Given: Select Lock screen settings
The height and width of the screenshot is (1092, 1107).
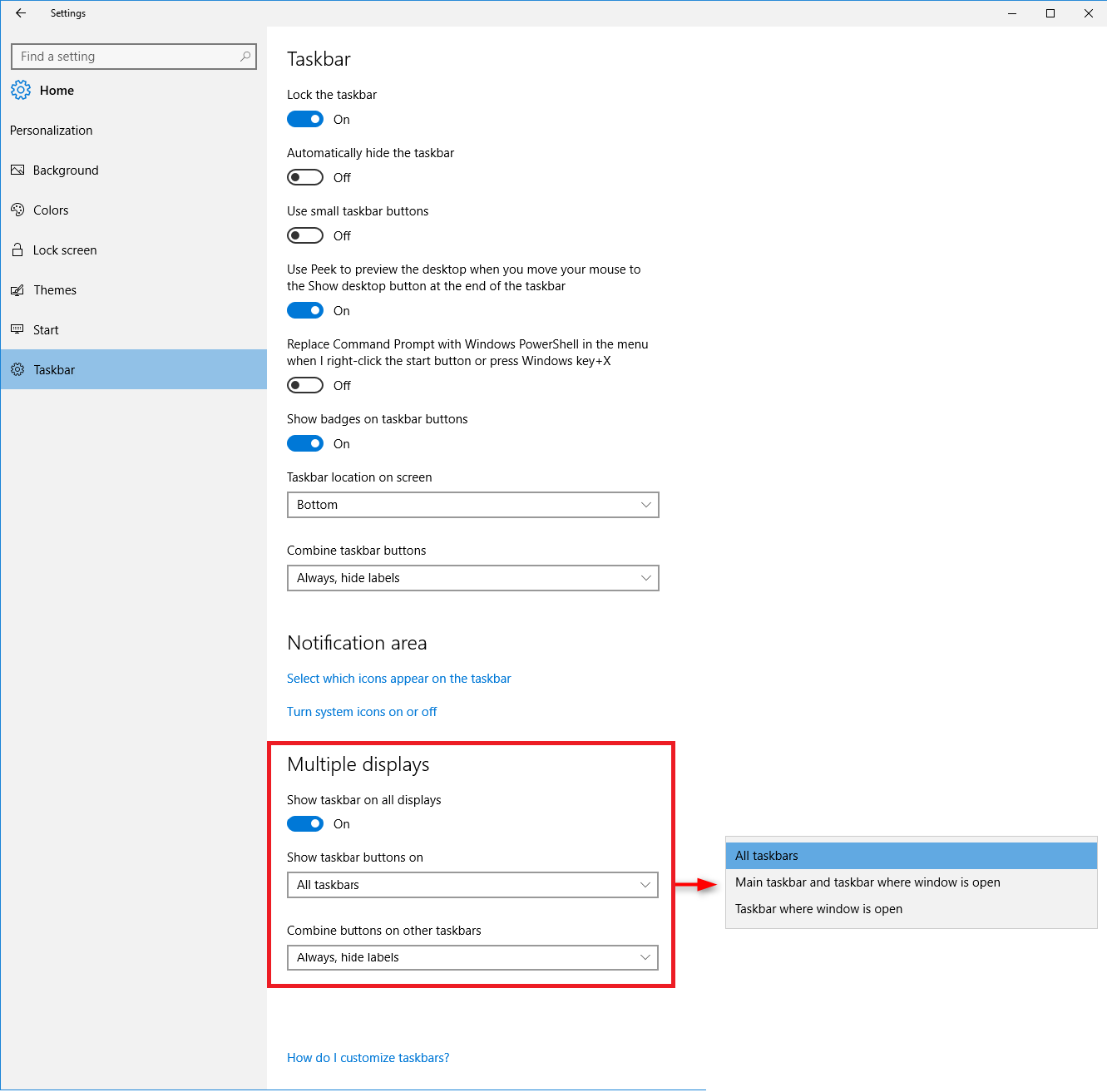Looking at the screenshot, I should click(64, 250).
